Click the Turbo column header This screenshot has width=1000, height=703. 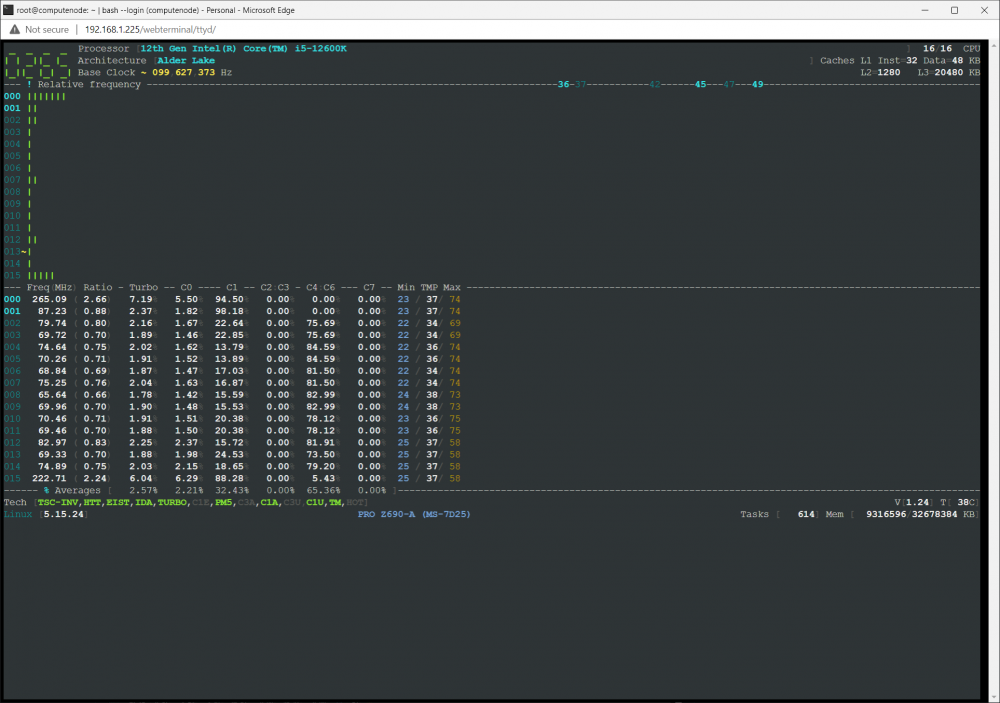(x=143, y=288)
